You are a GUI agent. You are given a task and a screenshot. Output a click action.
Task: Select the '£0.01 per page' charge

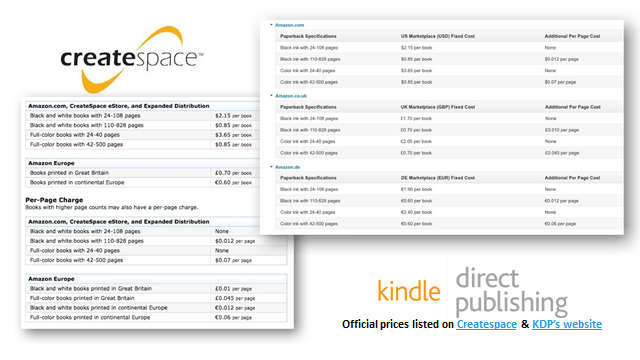click(233, 289)
